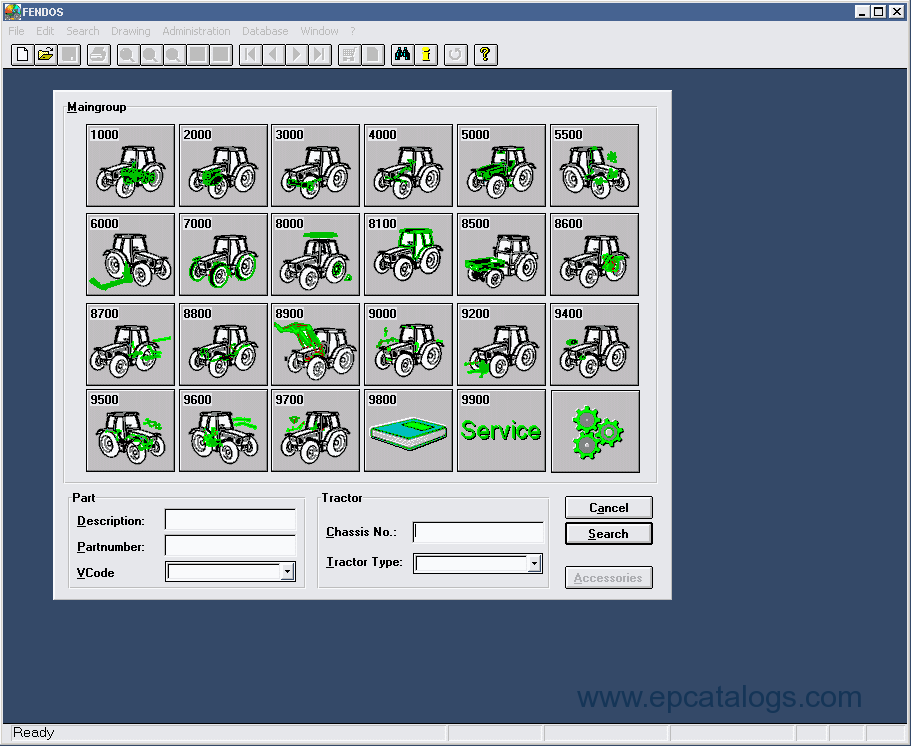Open the Drawing menu
Image resolution: width=911 pixels, height=746 pixels.
[x=131, y=31]
